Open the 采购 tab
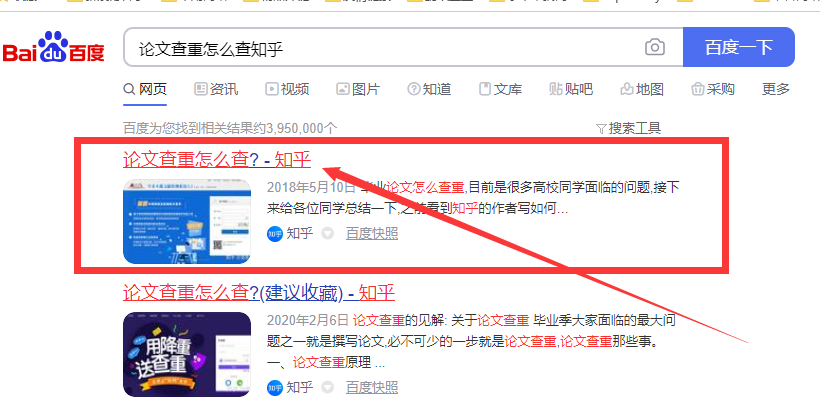The height and width of the screenshot is (399, 820). pos(713,89)
